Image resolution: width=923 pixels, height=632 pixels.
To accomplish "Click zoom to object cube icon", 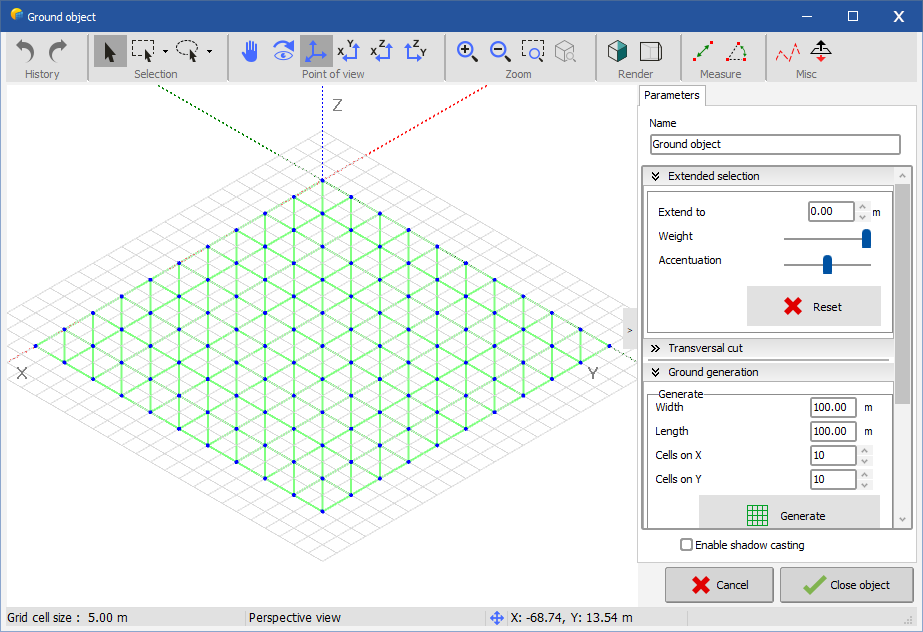I will 566,51.
